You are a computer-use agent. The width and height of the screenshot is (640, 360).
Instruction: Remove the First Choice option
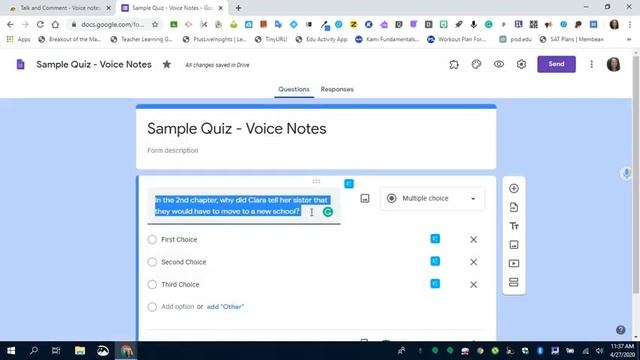pyautogui.click(x=473, y=240)
